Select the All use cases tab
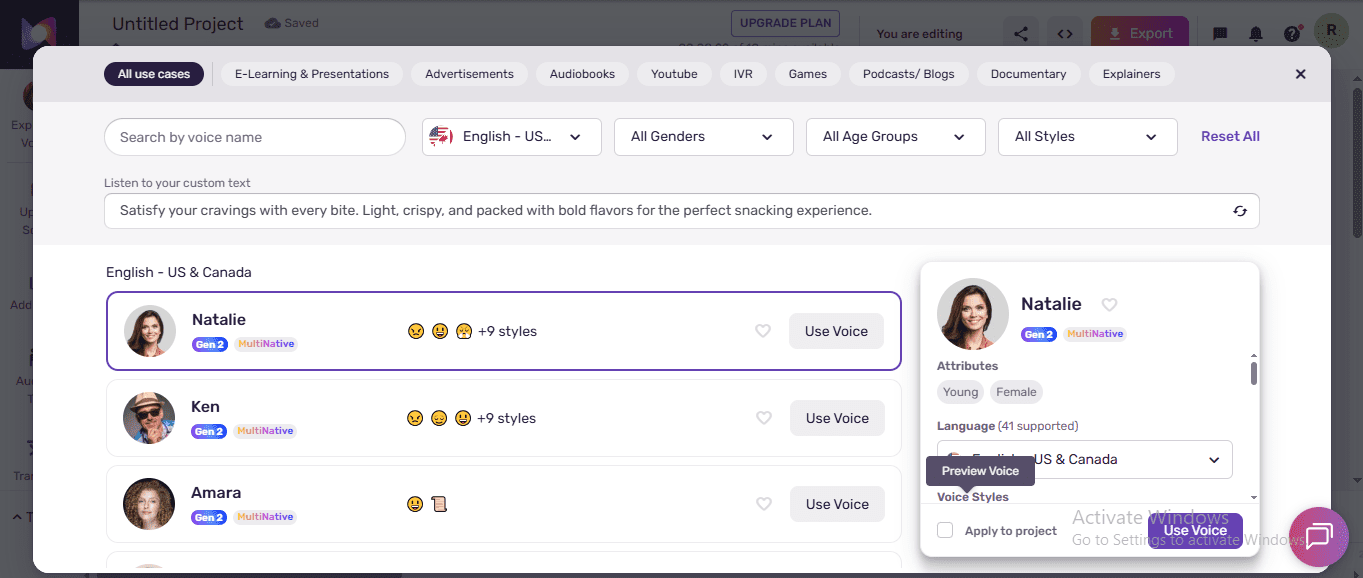 tap(154, 74)
